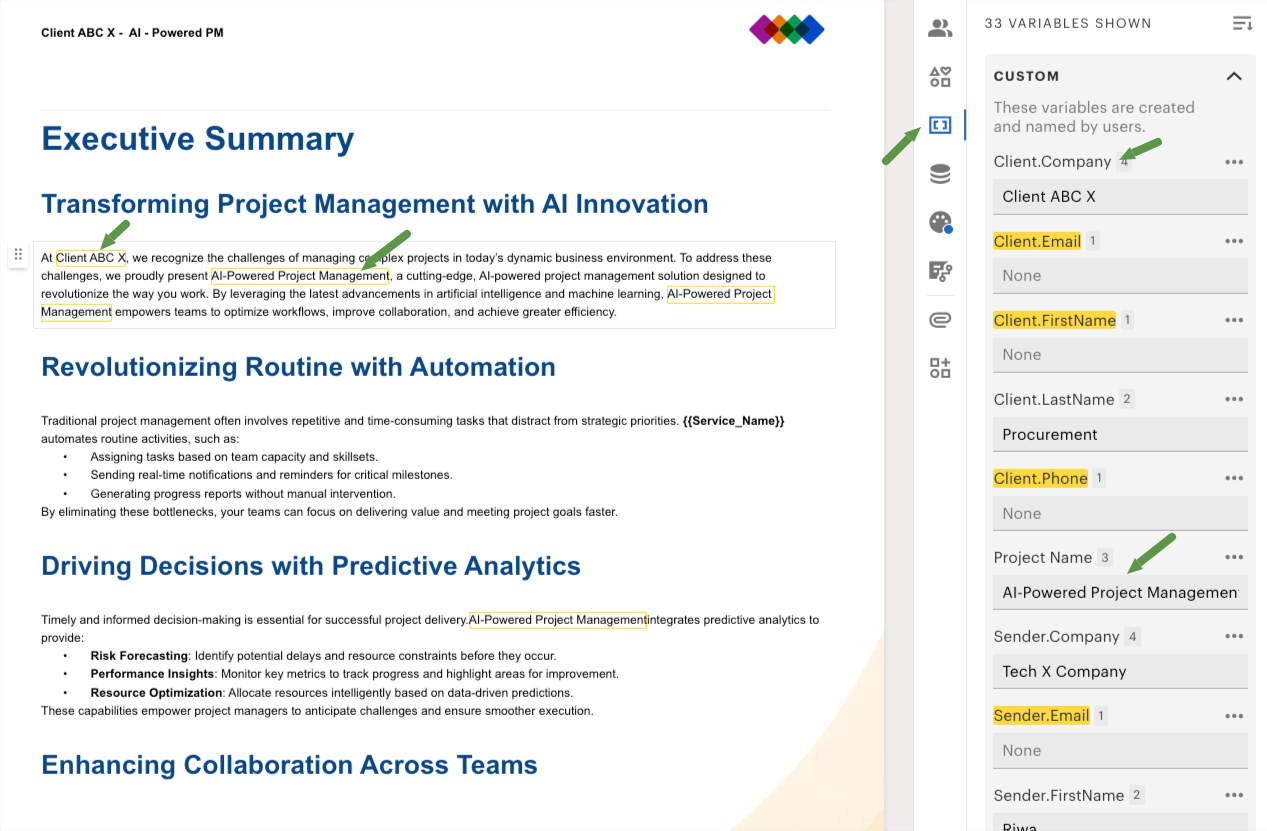The width and height of the screenshot is (1267, 831).
Task: Click Enhancing Collaboration Across Teams heading
Action: tap(289, 765)
